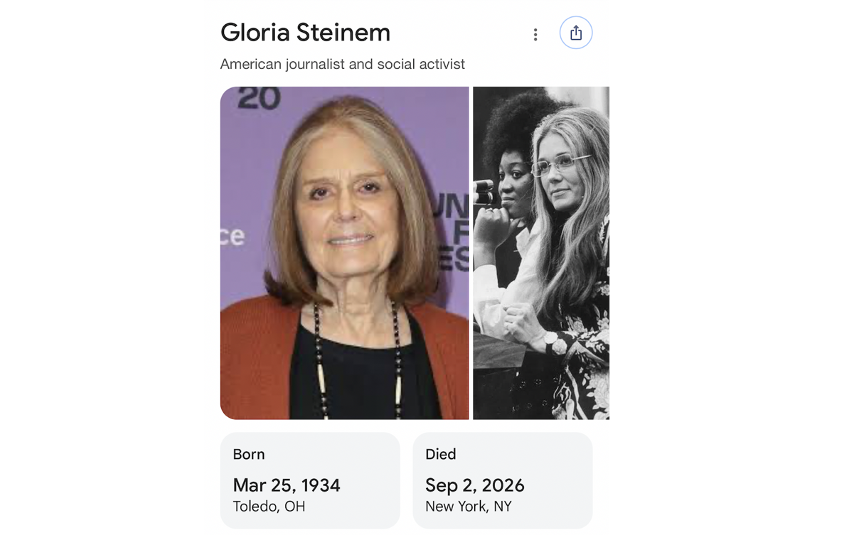This screenshot has height=540, width=856.
Task: Click the red cardigan in the color portrait
Action: coord(254,360)
